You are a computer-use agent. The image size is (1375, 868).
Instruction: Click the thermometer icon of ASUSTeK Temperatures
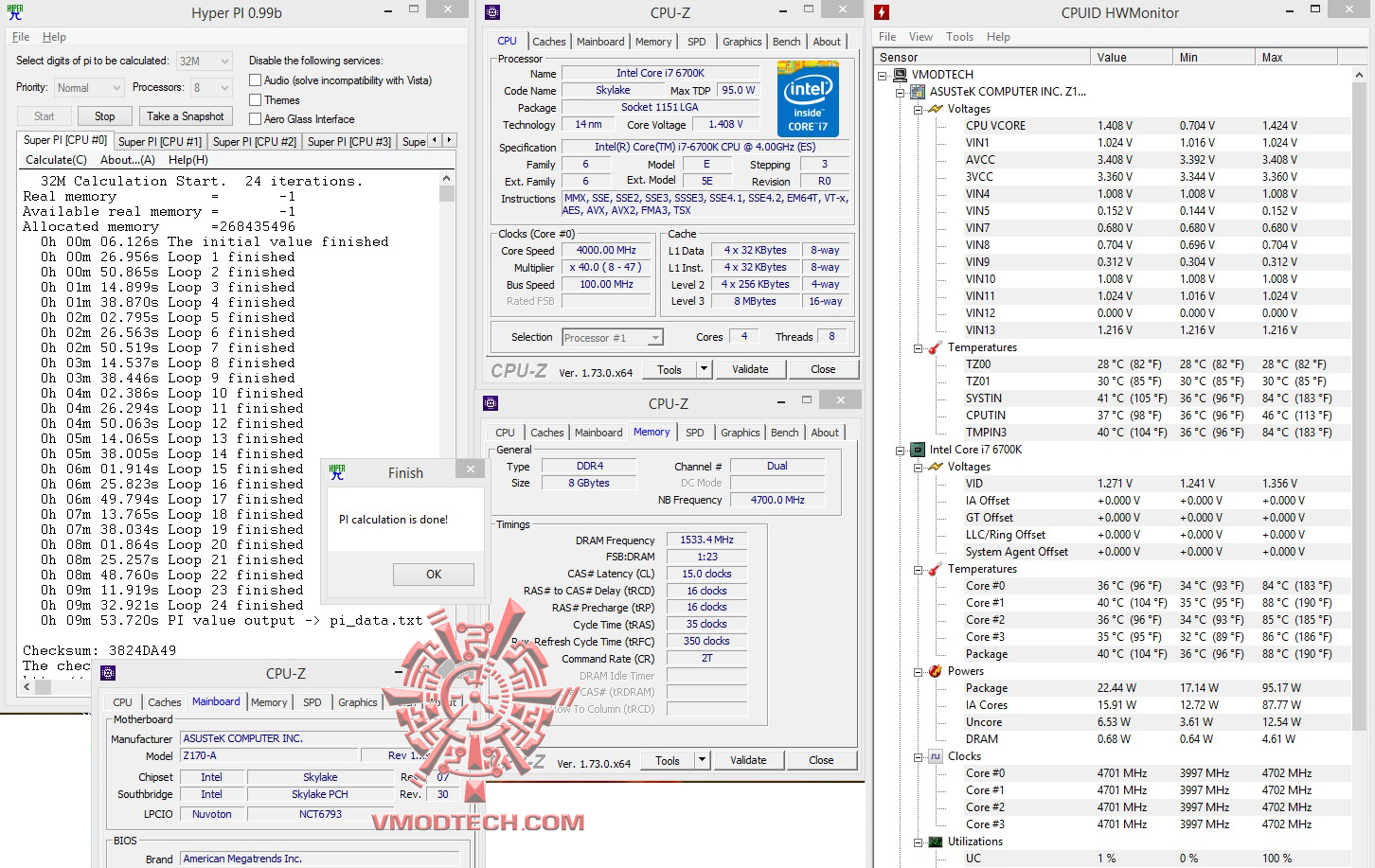point(936,347)
